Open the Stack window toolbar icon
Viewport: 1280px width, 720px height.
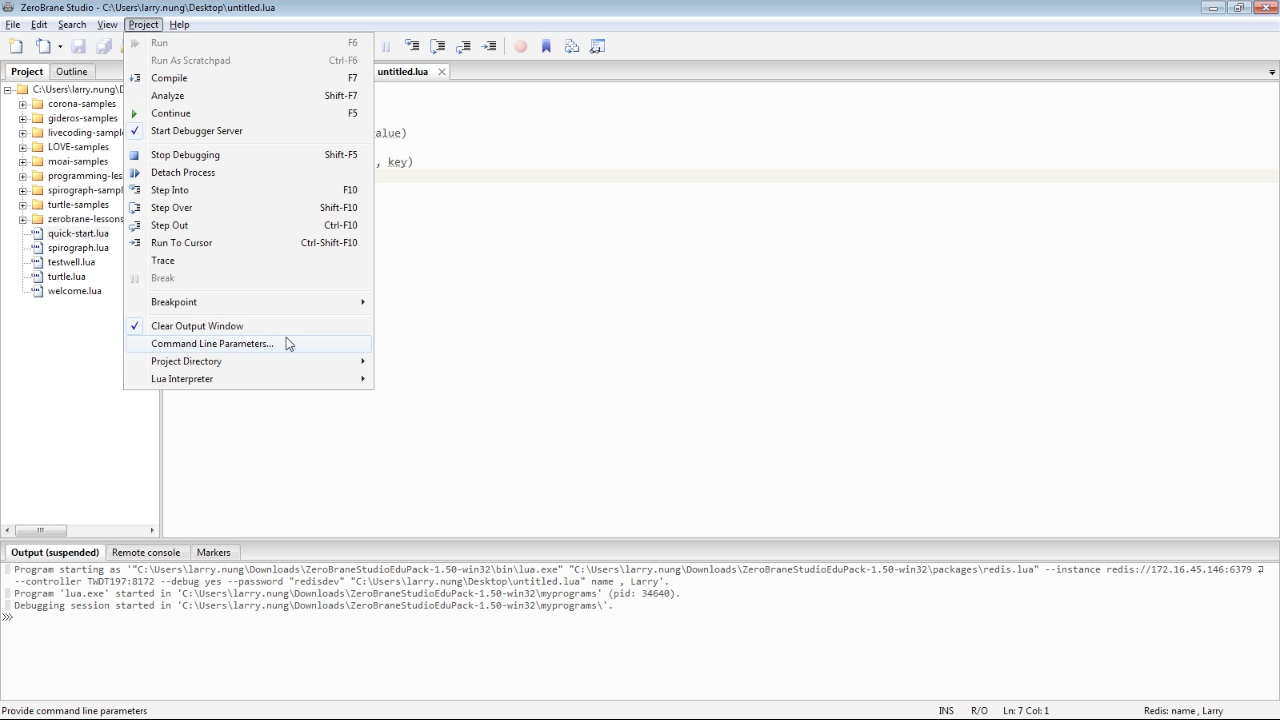tap(572, 46)
